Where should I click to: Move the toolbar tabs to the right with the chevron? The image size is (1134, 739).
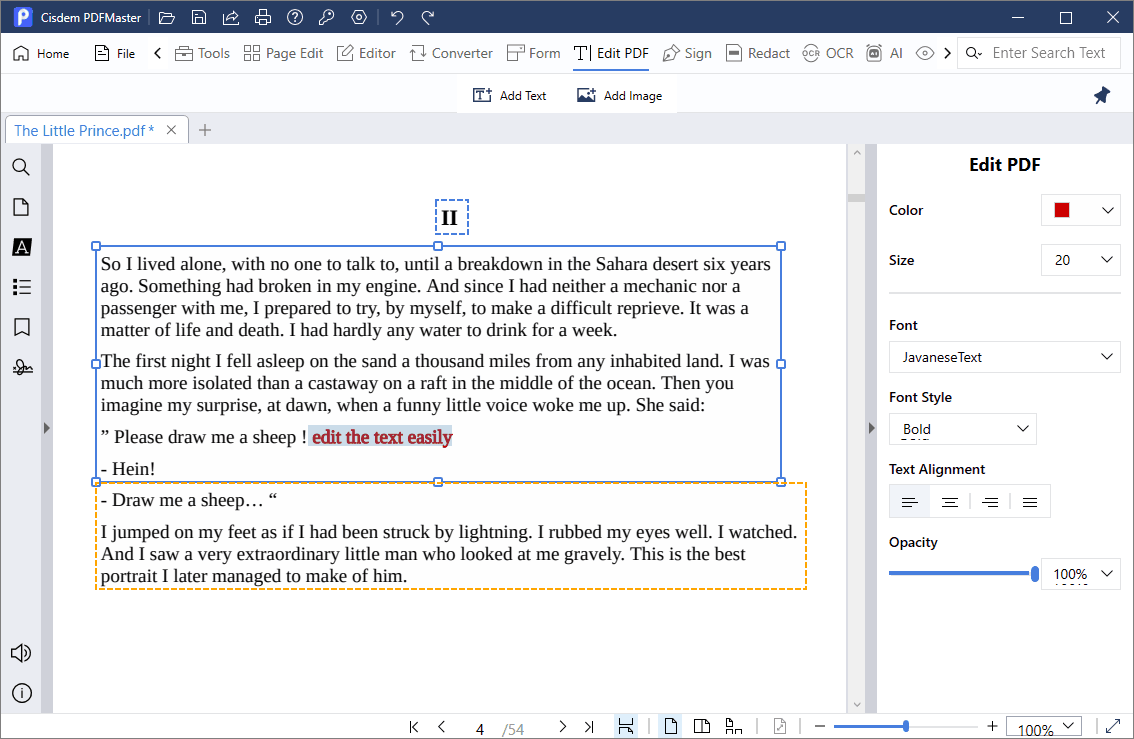pos(947,54)
